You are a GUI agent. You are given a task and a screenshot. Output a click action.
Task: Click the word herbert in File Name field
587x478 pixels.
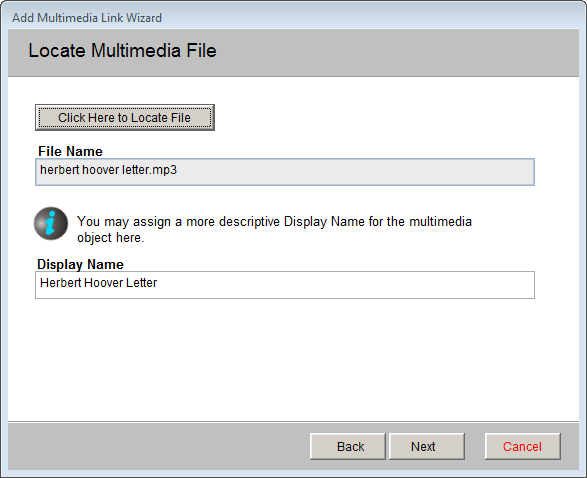[60, 170]
